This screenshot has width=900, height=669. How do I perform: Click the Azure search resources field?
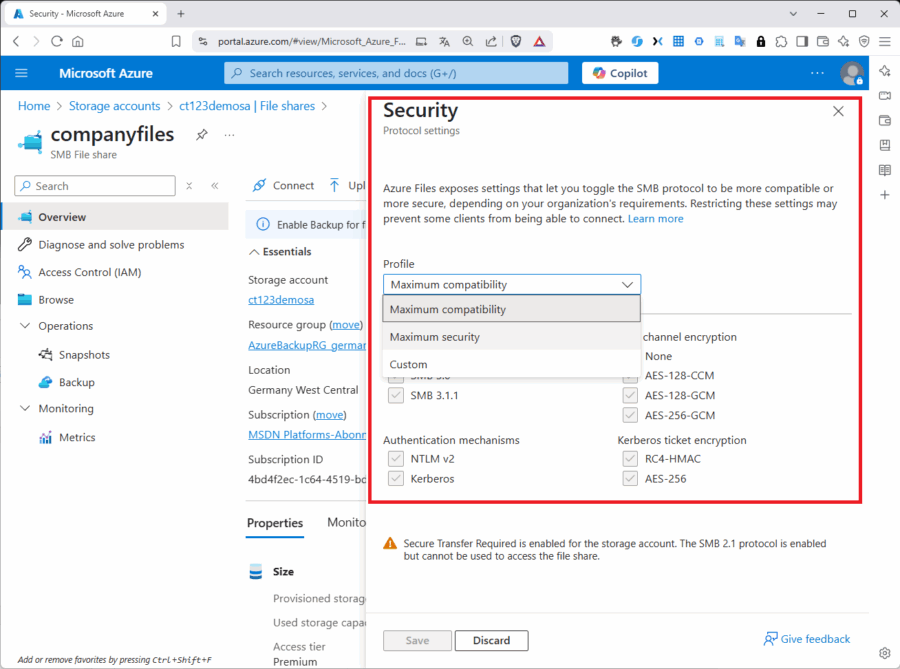(396, 73)
